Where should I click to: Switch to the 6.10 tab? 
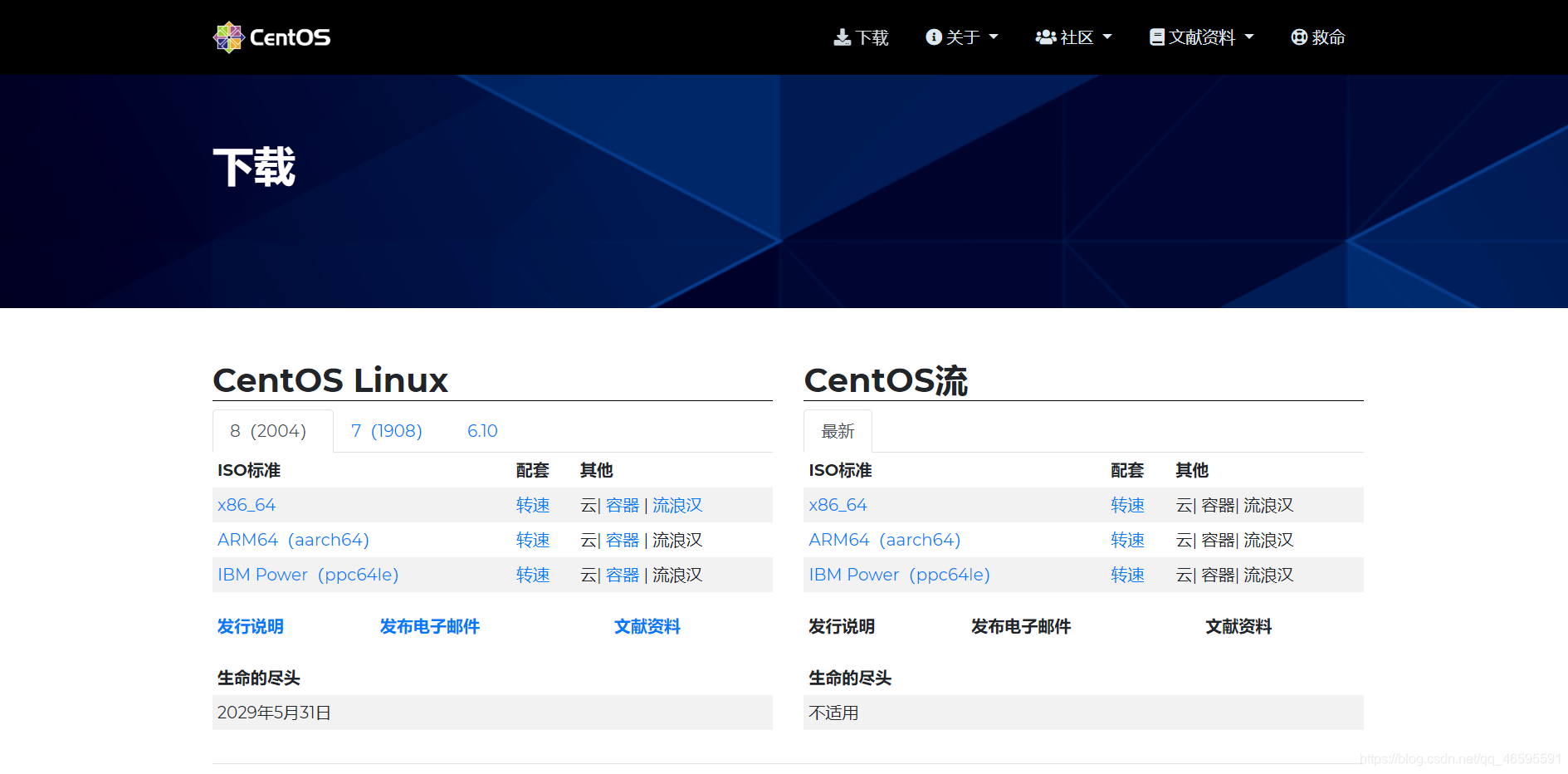[x=482, y=431]
